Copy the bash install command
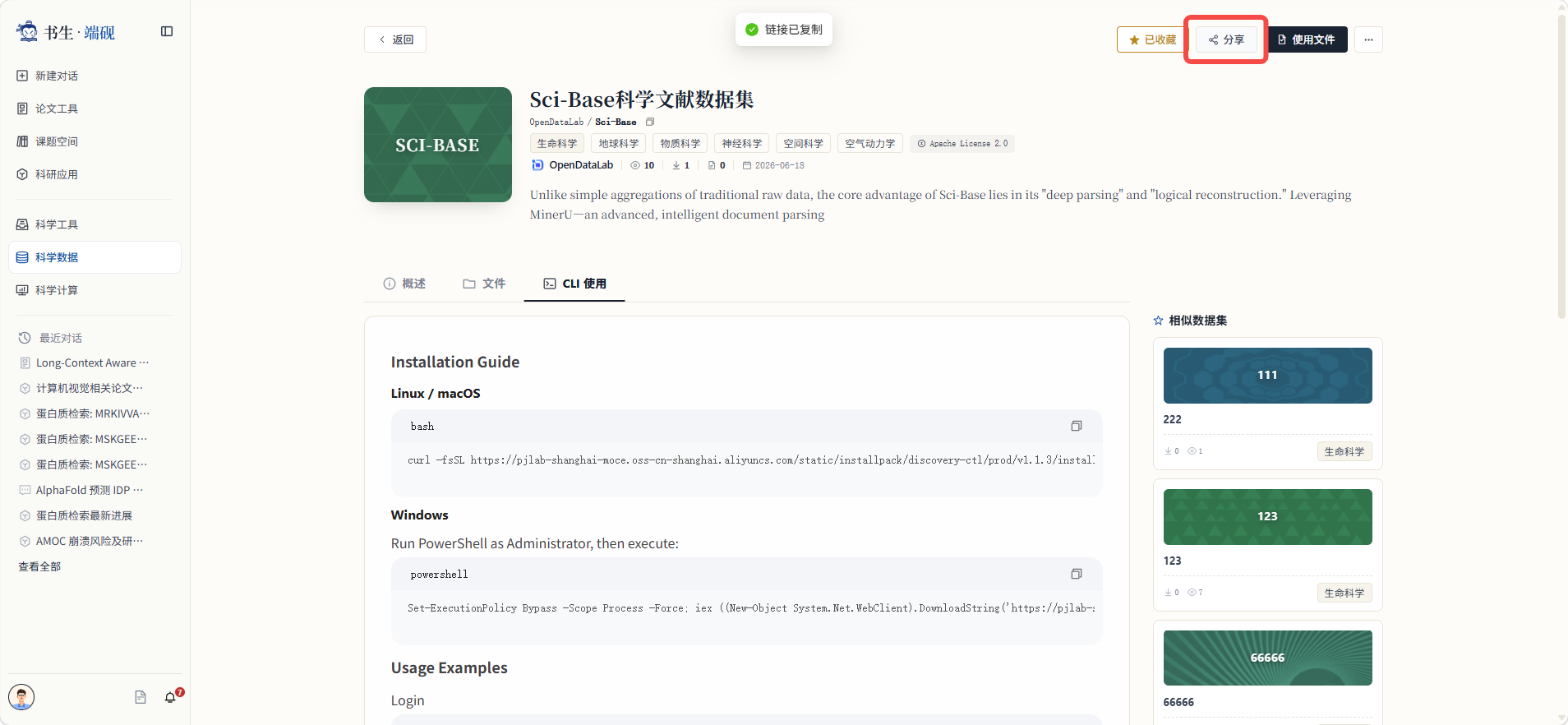Image resolution: width=1568 pixels, height=725 pixels. pos(1077,426)
